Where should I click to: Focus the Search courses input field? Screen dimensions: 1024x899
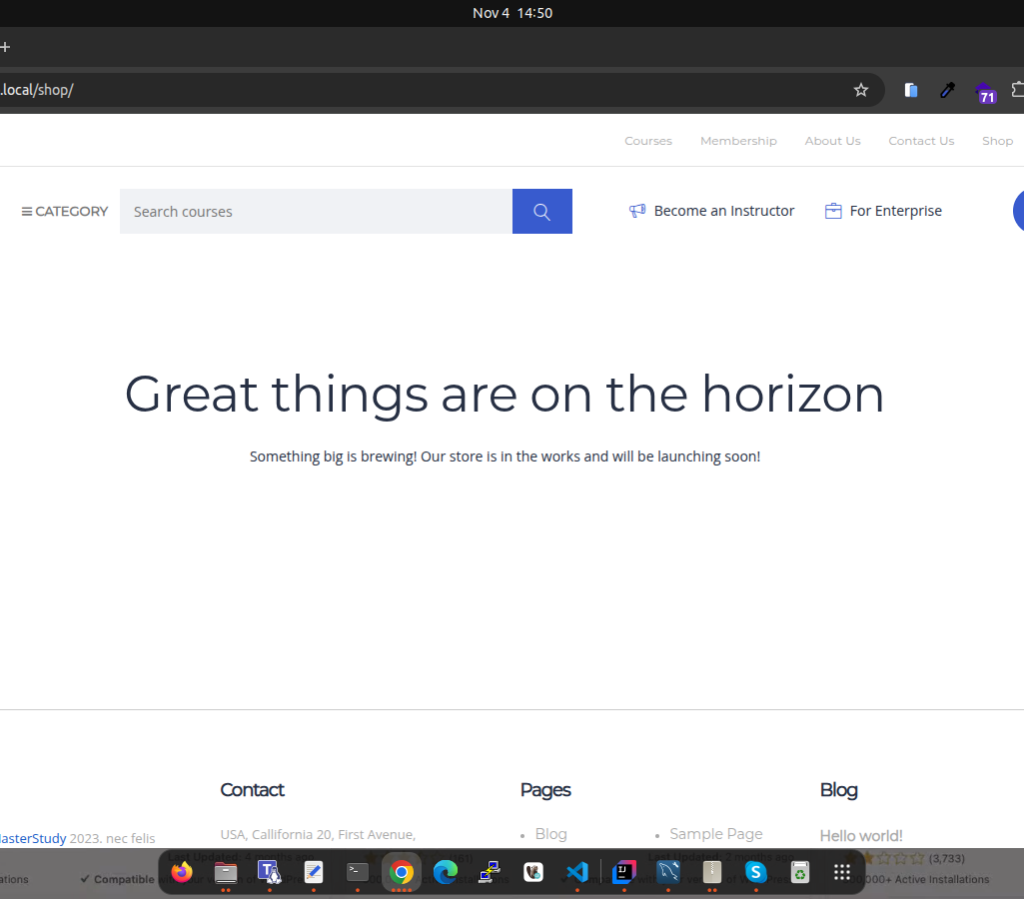point(315,211)
